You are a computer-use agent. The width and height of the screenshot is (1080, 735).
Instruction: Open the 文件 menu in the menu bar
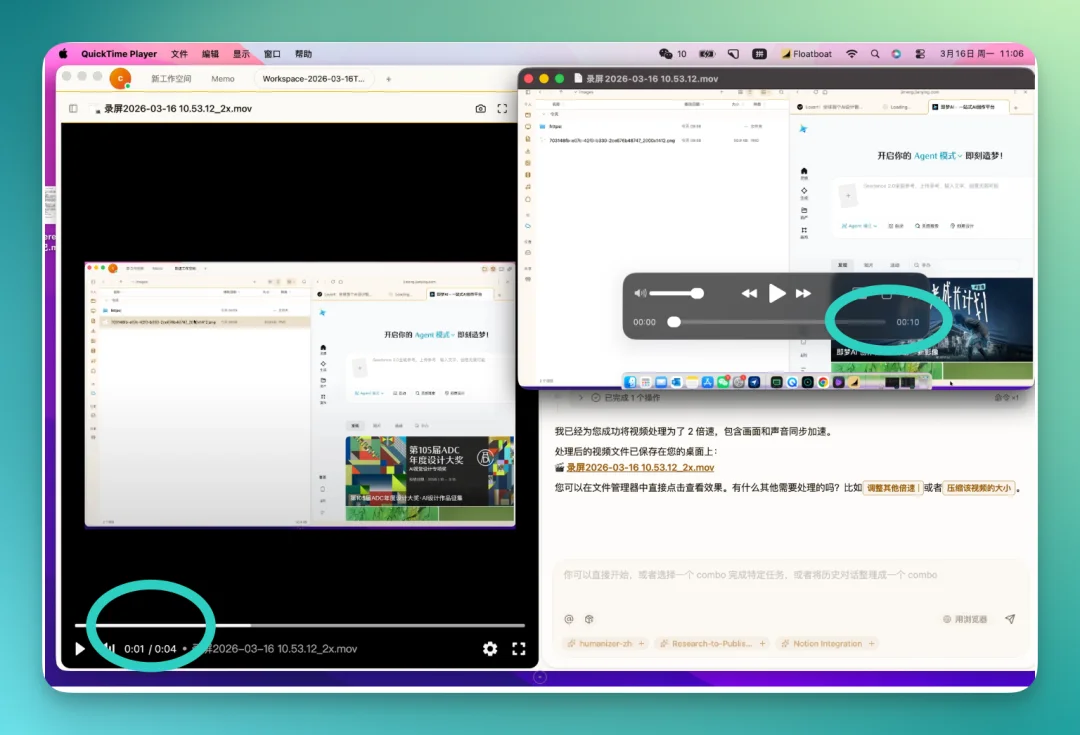pyautogui.click(x=179, y=54)
